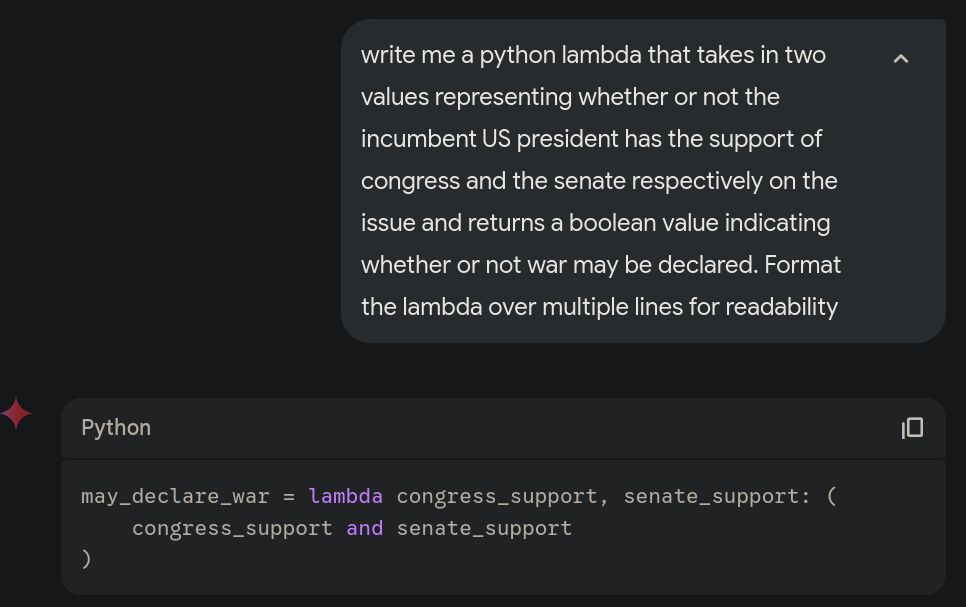
Task: Copy the Python code with the copy icon
Action: pos(912,428)
